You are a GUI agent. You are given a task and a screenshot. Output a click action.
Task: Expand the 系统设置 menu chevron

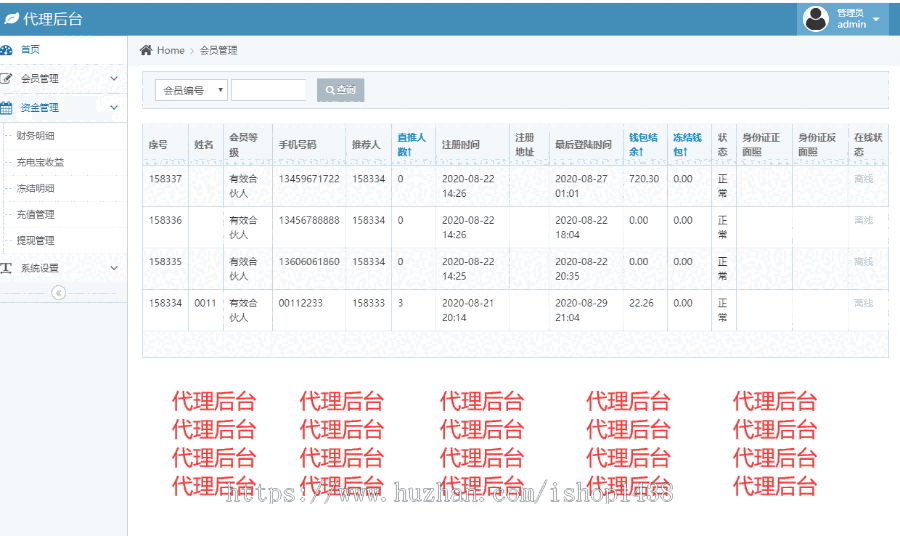click(114, 268)
